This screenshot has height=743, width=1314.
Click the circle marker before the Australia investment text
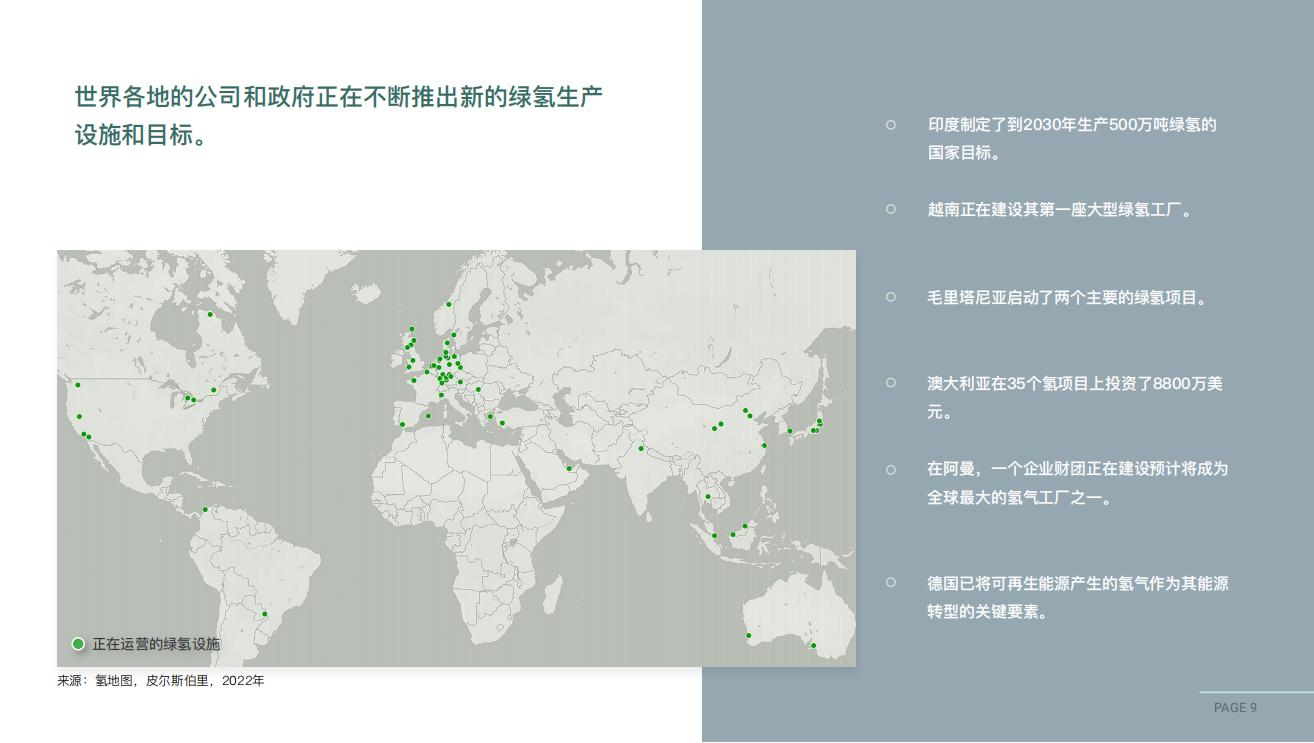tap(889, 381)
